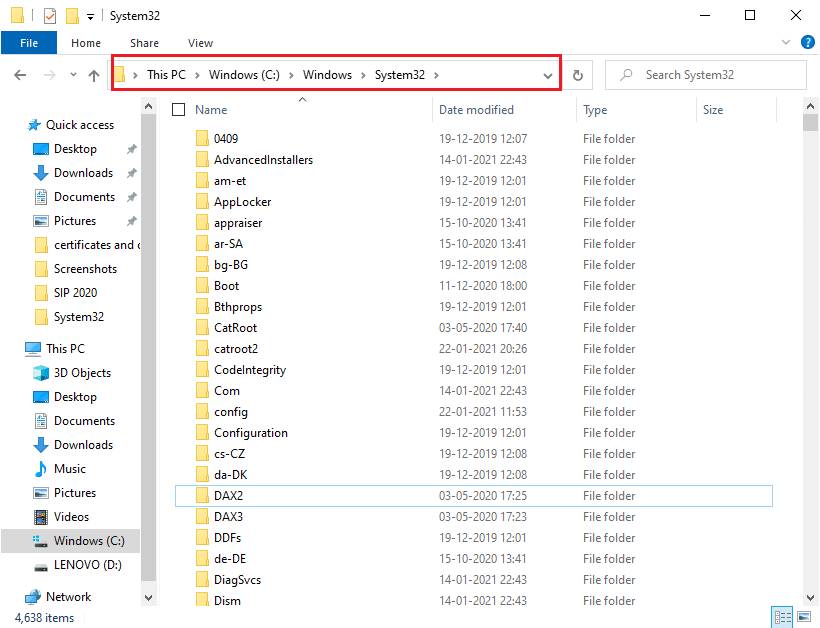Click navigation pane scroll up arrow

(149, 107)
